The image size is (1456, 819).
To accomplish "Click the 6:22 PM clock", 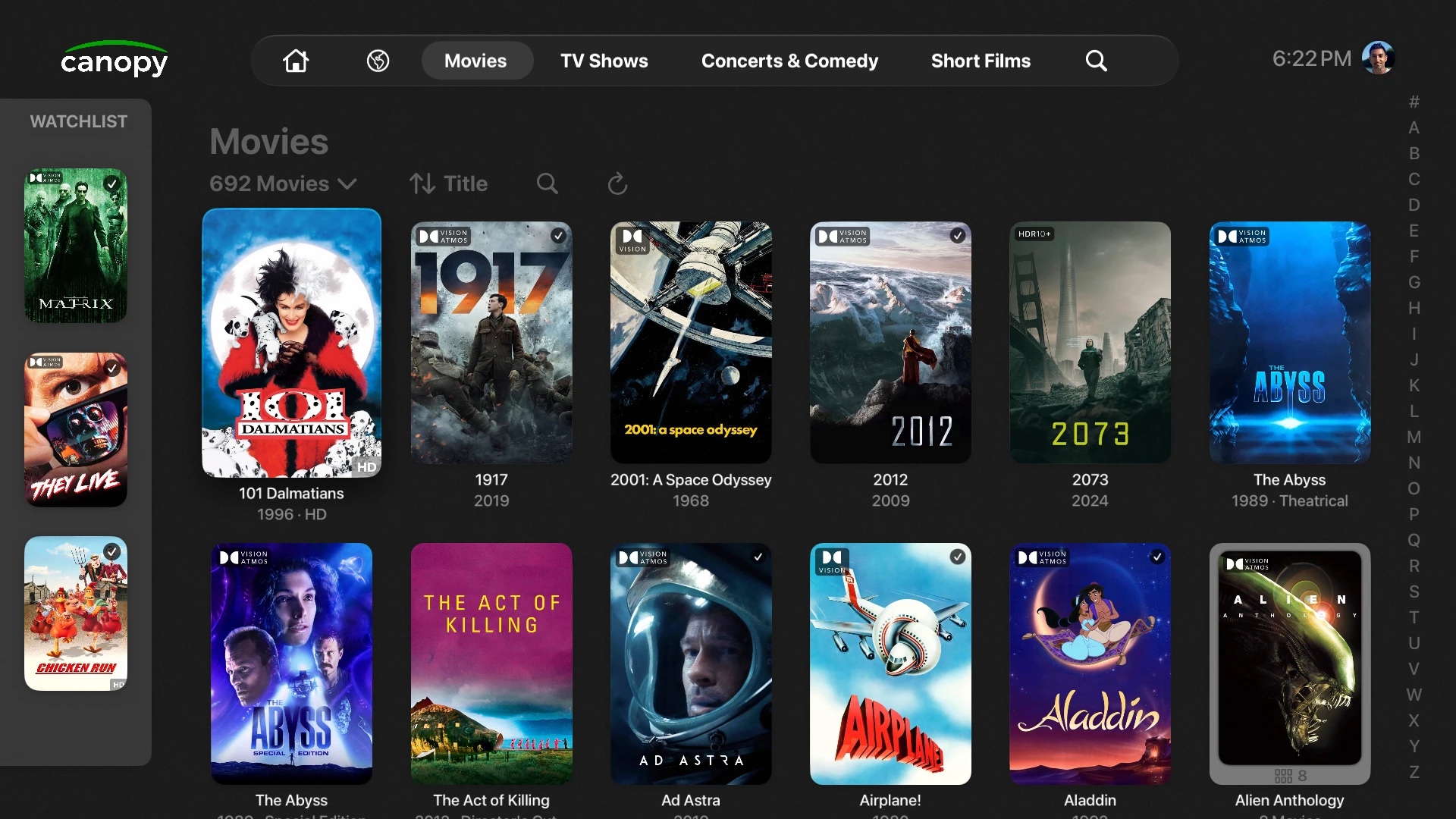I will click(1311, 58).
